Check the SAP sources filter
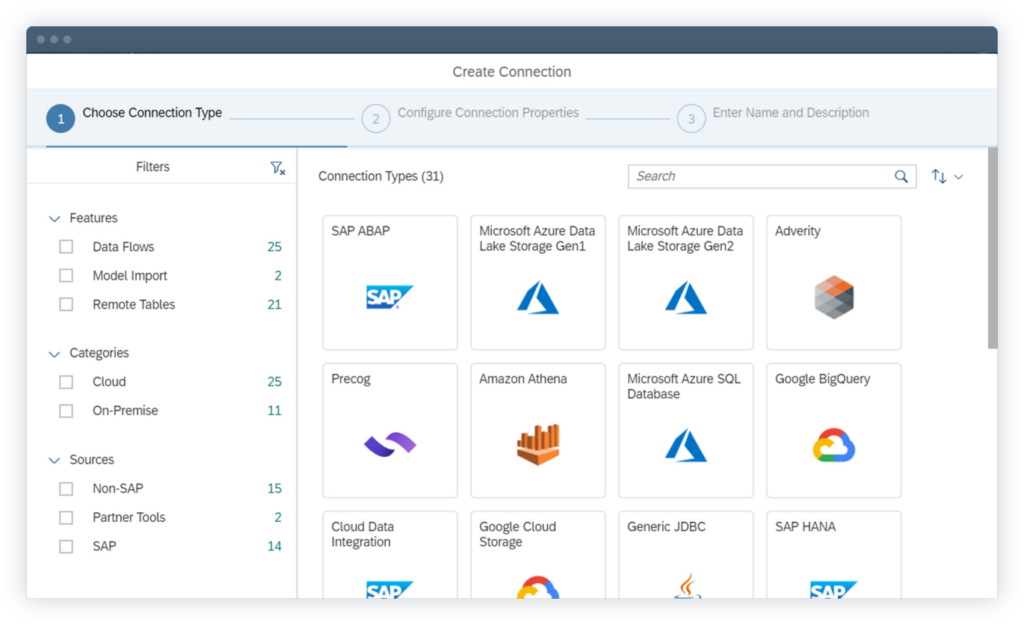The width and height of the screenshot is (1024, 625). (x=65, y=546)
